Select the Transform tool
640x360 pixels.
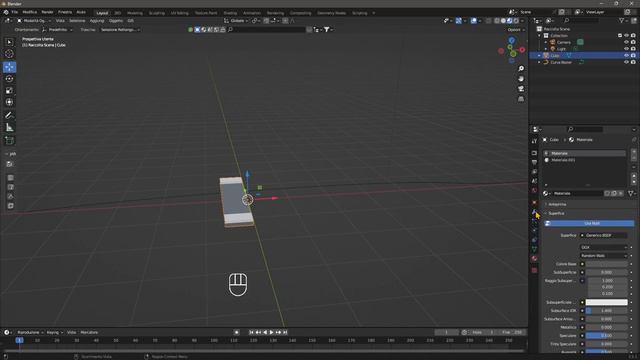coord(9,102)
